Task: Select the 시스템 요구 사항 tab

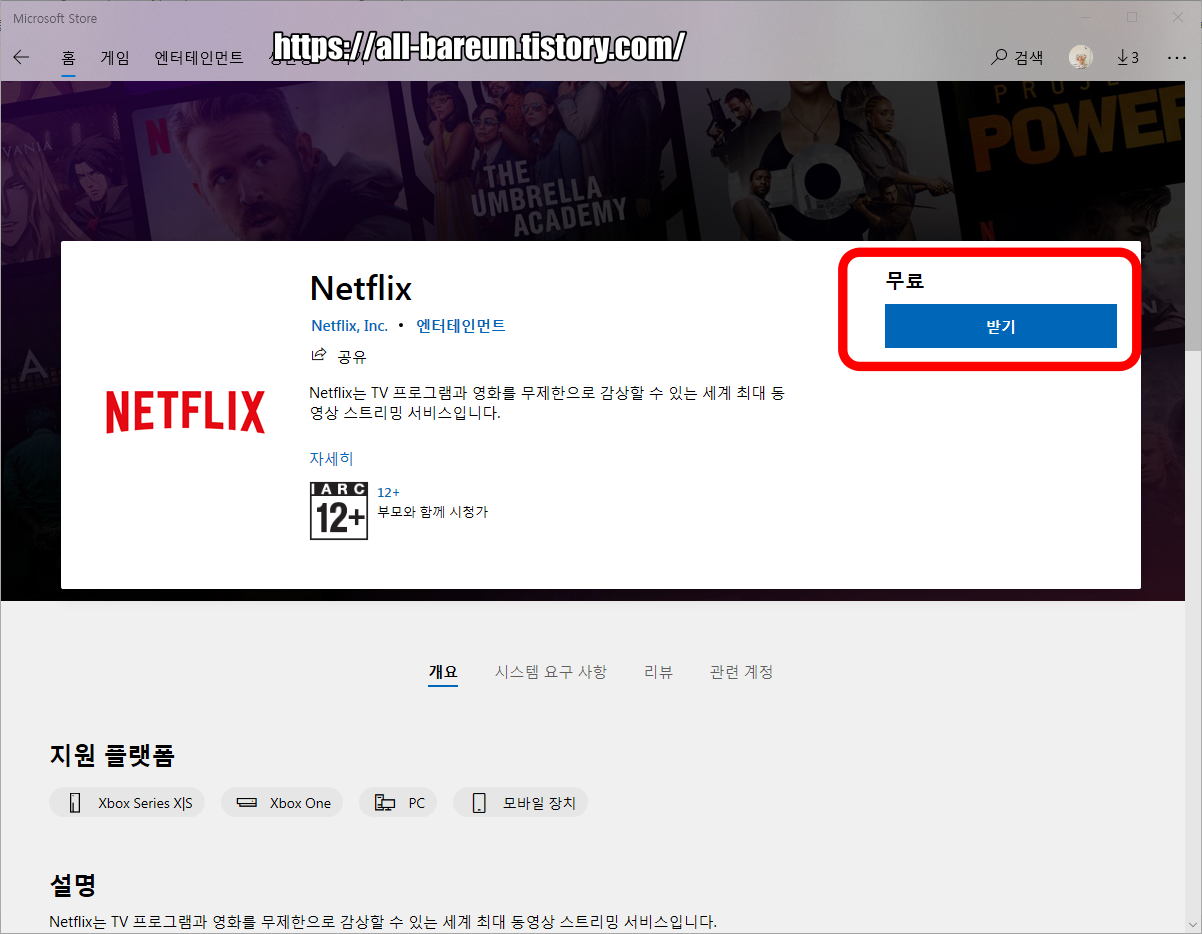Action: 551,672
